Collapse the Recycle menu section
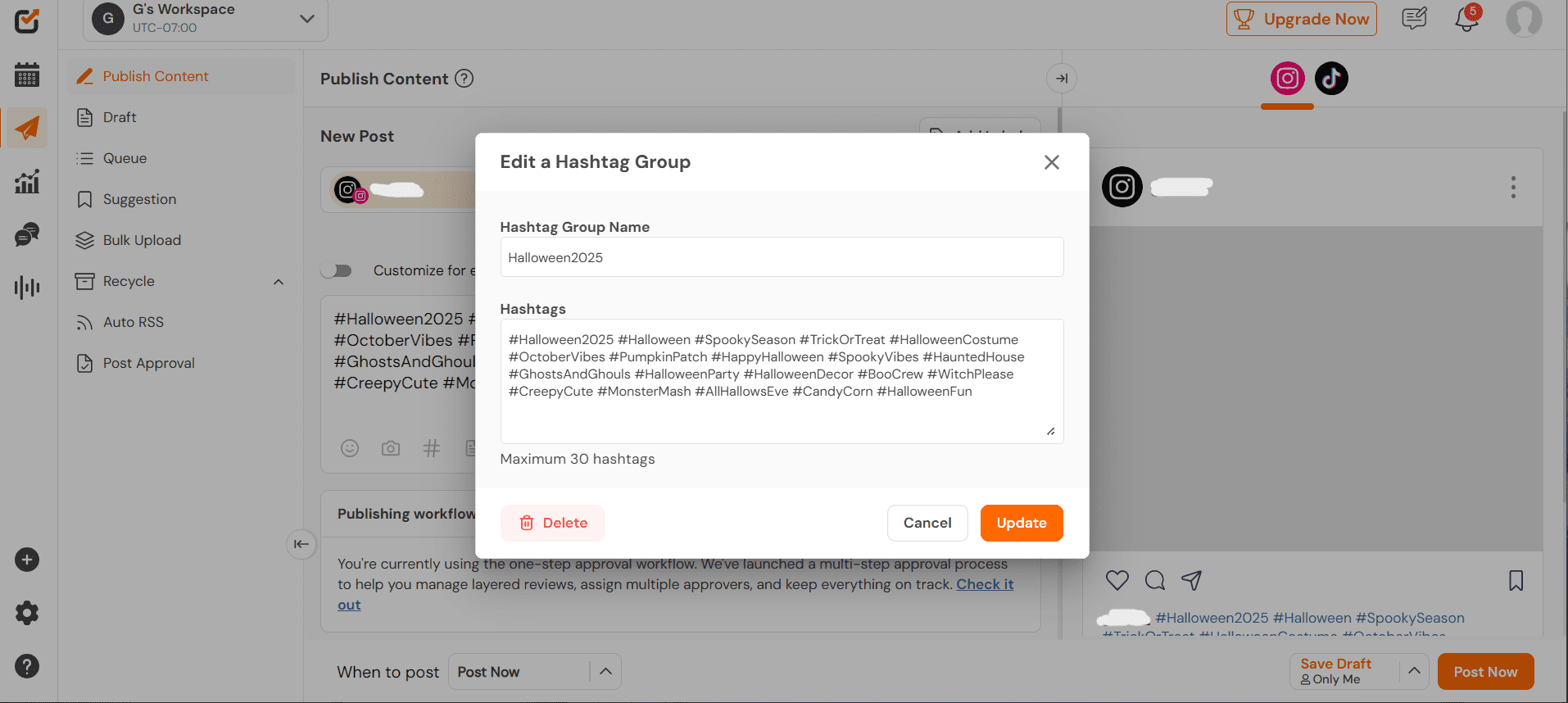 click(x=279, y=282)
